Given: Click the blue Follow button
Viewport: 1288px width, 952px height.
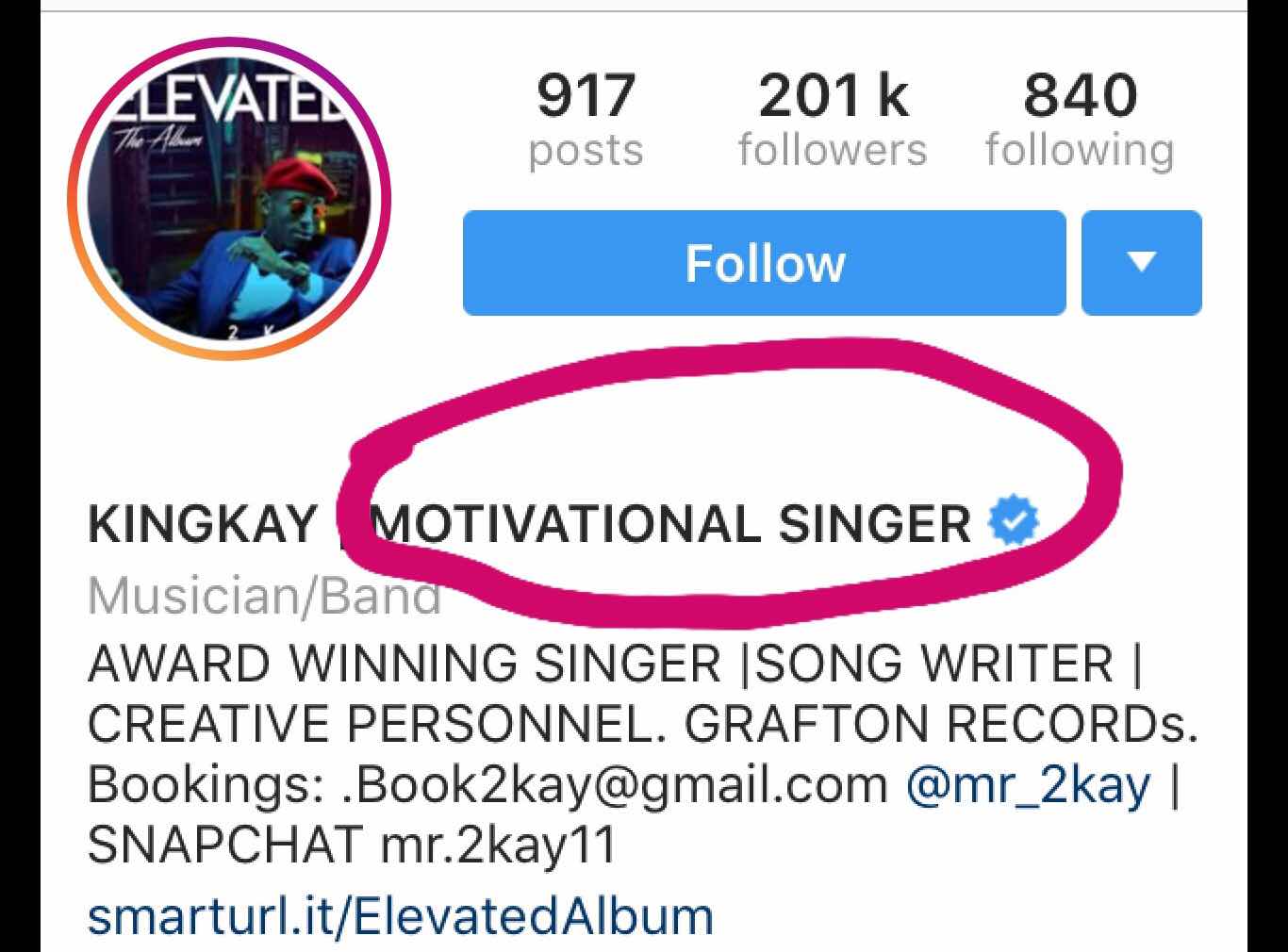Looking at the screenshot, I should [x=764, y=263].
